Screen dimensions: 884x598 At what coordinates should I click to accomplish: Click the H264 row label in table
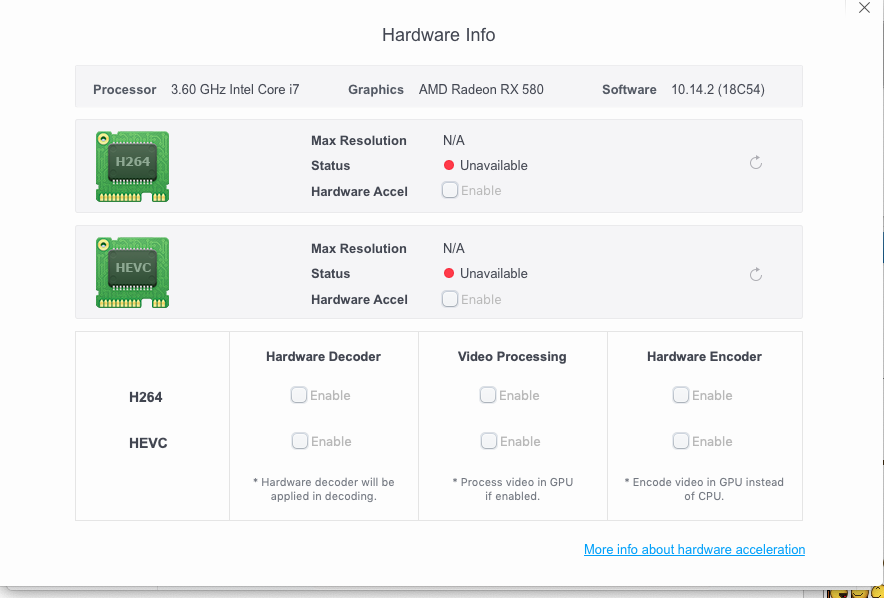(145, 397)
